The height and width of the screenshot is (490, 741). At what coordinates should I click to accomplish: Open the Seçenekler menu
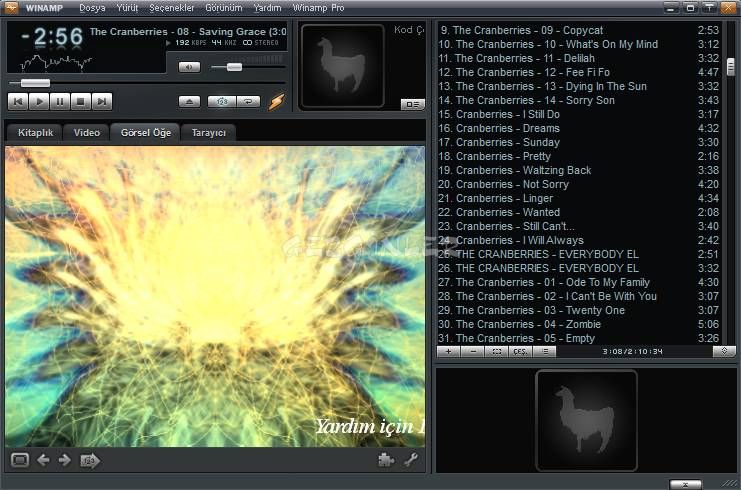pos(172,8)
